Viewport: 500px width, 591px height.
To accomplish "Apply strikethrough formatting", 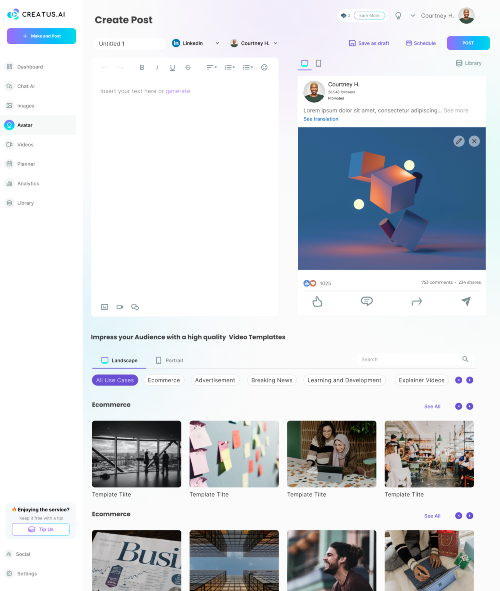I will (188, 67).
